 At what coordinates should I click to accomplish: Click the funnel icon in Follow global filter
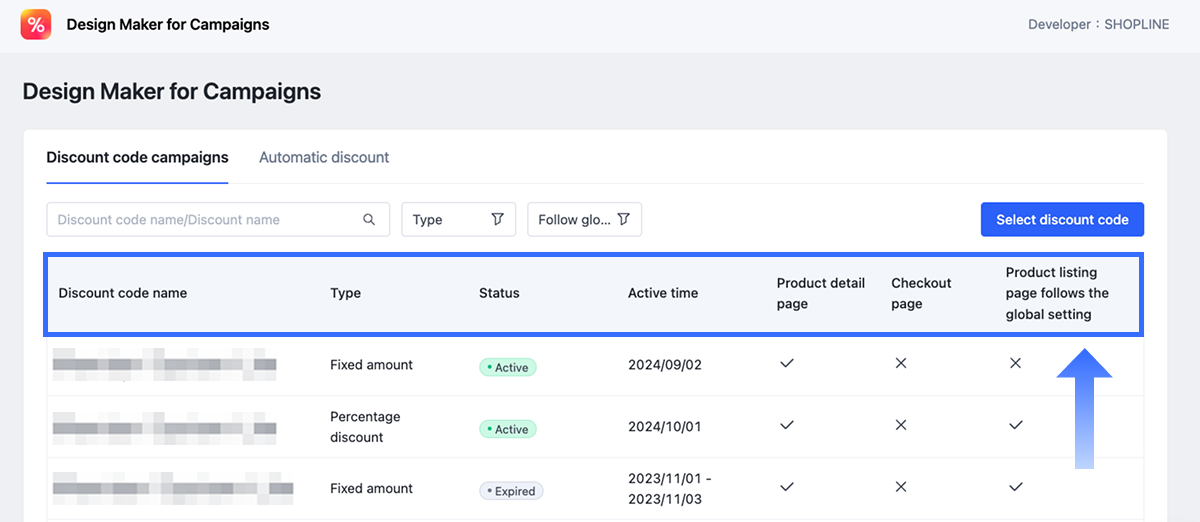pos(623,220)
